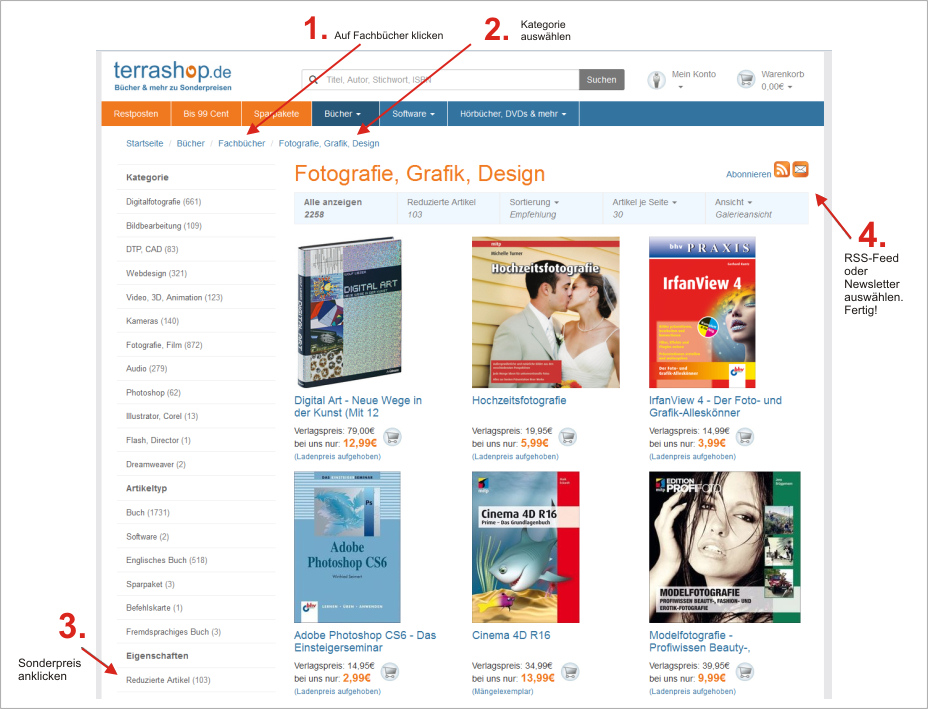Select Alle anzeigen filter
The image size is (928, 709).
(x=346, y=208)
